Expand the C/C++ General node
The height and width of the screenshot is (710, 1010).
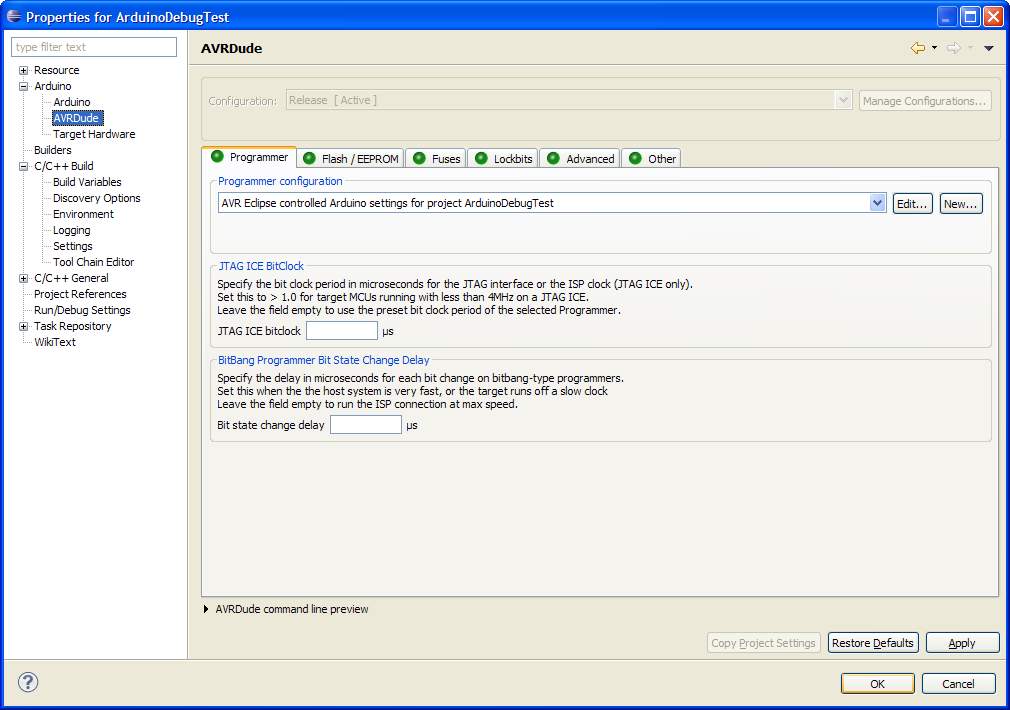pyautogui.click(x=23, y=278)
